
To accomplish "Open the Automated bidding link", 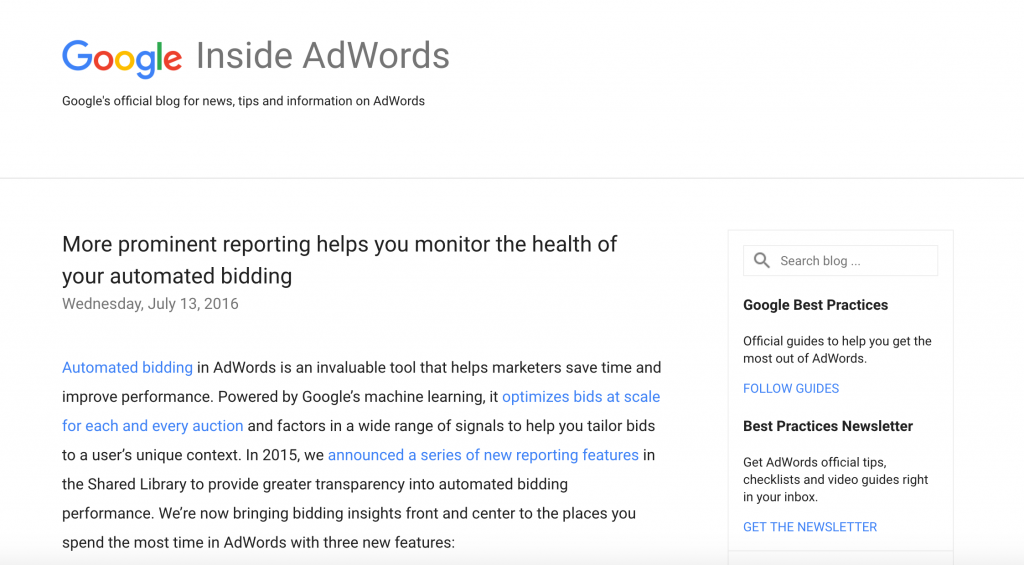I will point(127,368).
